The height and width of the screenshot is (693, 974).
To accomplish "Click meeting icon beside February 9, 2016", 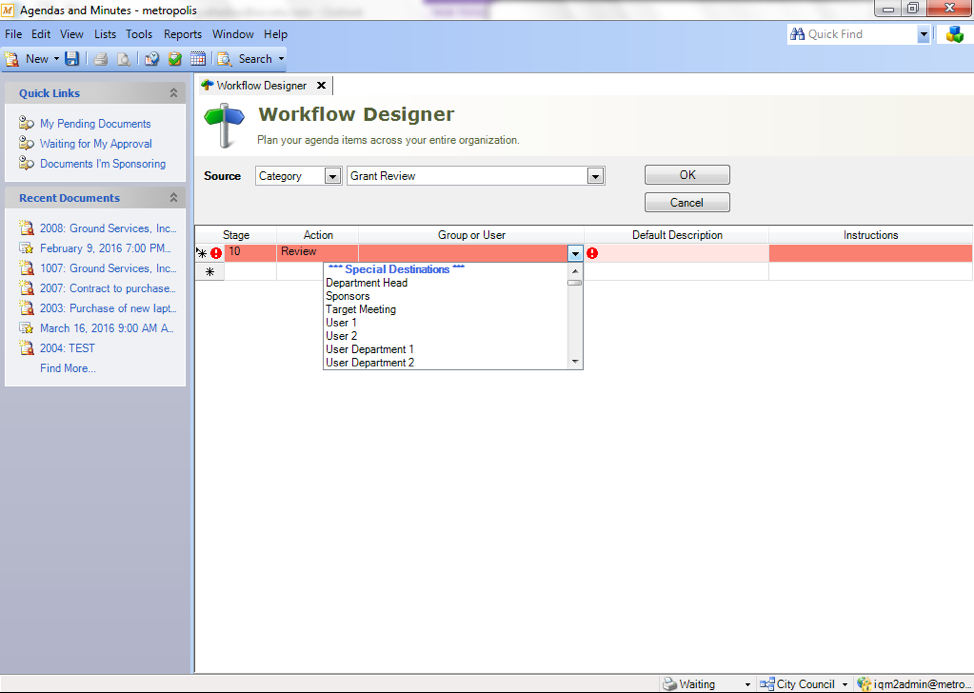I will (26, 248).
